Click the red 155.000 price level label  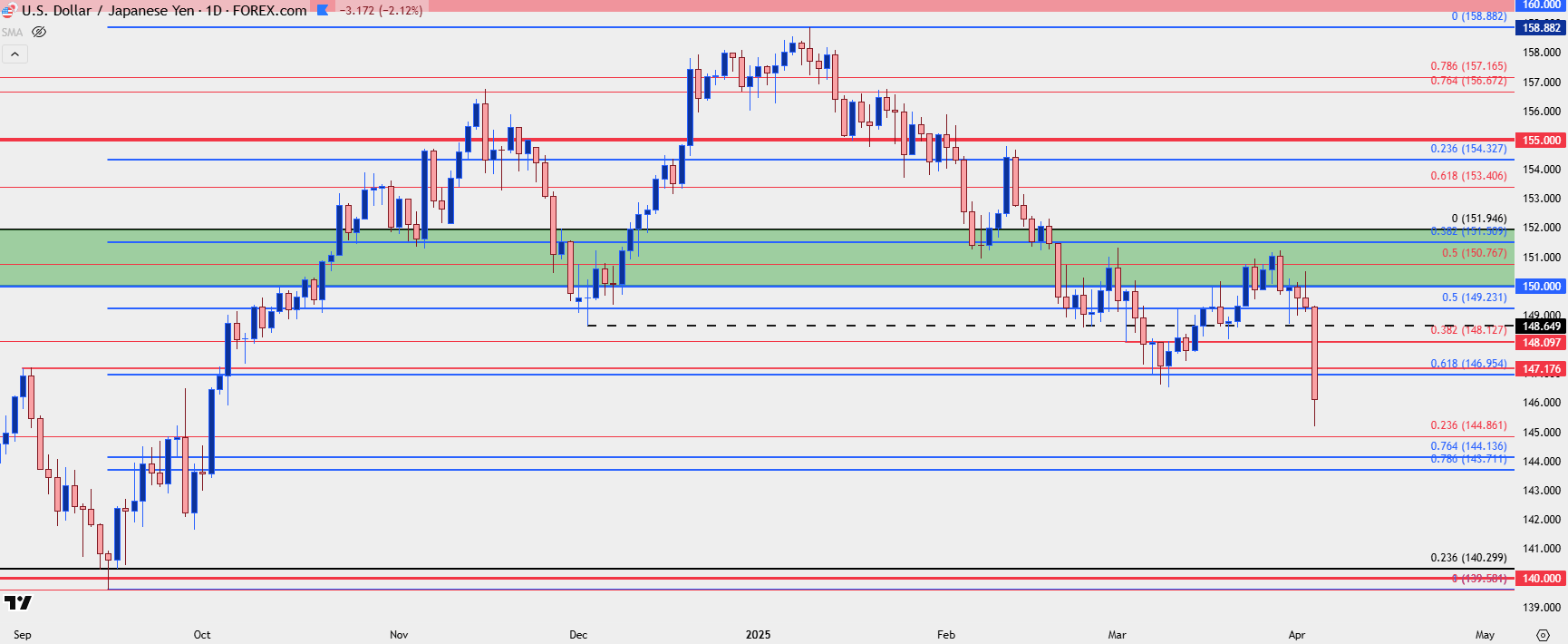point(1541,141)
